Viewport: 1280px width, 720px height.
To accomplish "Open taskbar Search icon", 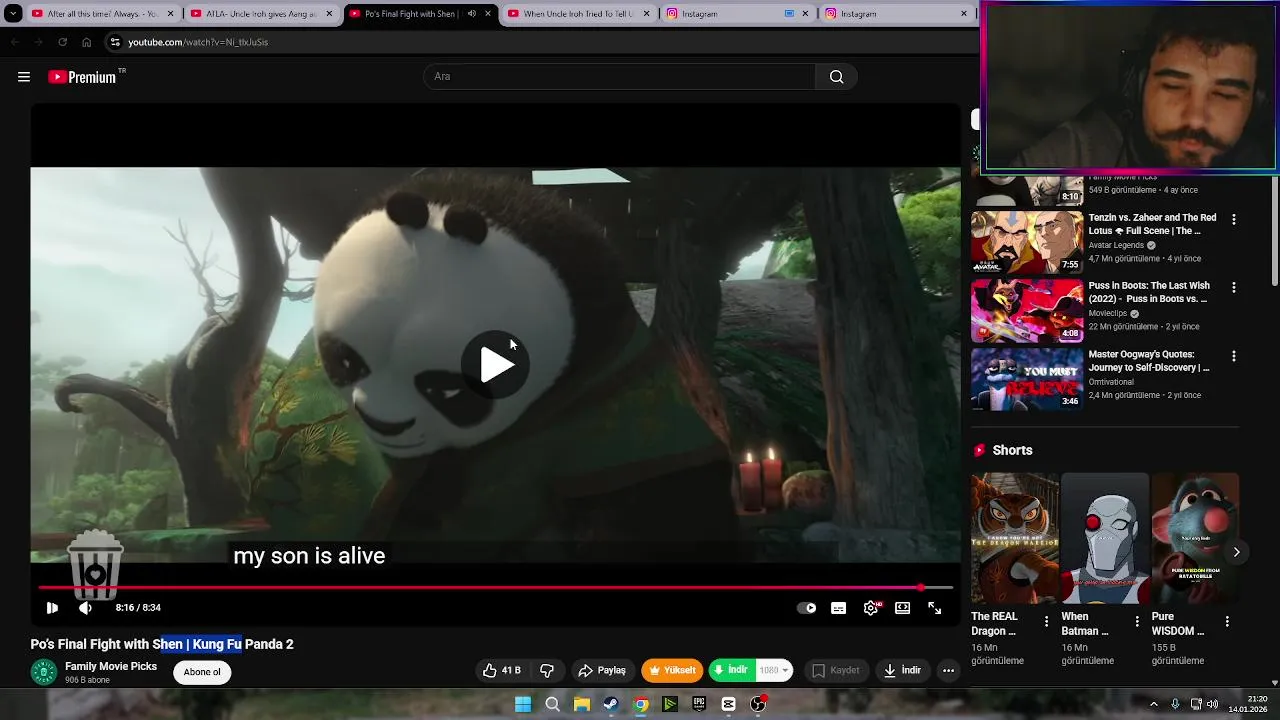I will [x=552, y=704].
